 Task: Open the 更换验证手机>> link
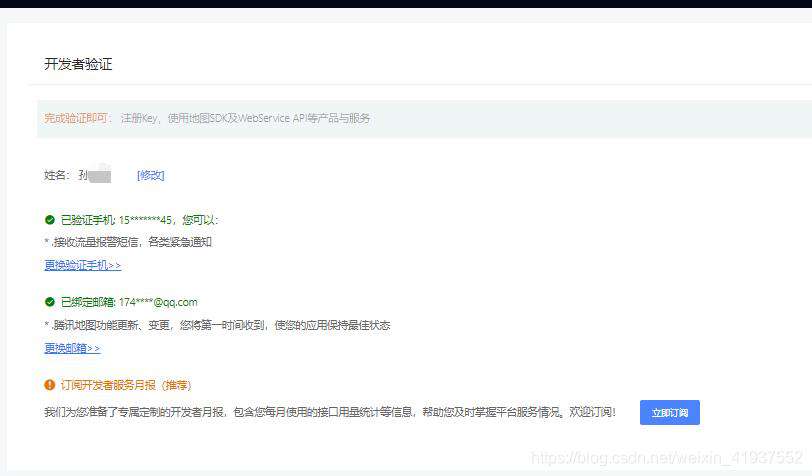click(x=83, y=265)
